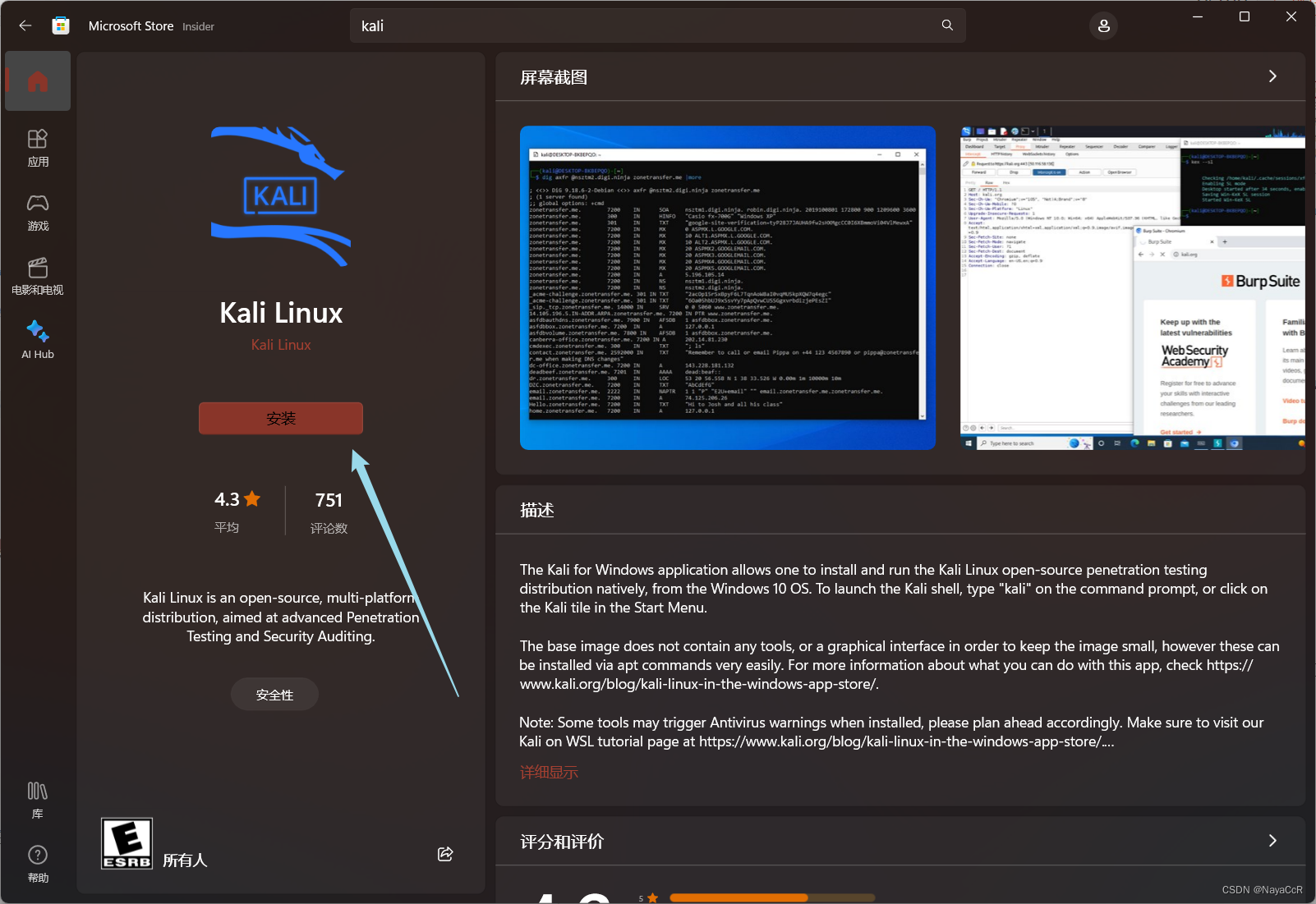This screenshot has width=1316, height=904.
Task: Click the 评分和评价 heading text
Action: 562,842
